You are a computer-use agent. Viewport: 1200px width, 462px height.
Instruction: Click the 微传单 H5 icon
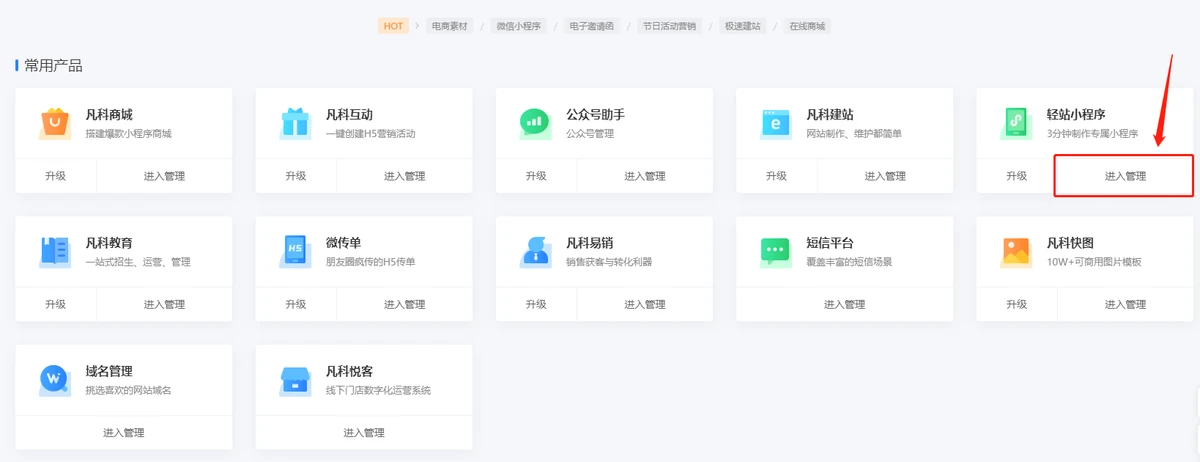tap(295, 251)
